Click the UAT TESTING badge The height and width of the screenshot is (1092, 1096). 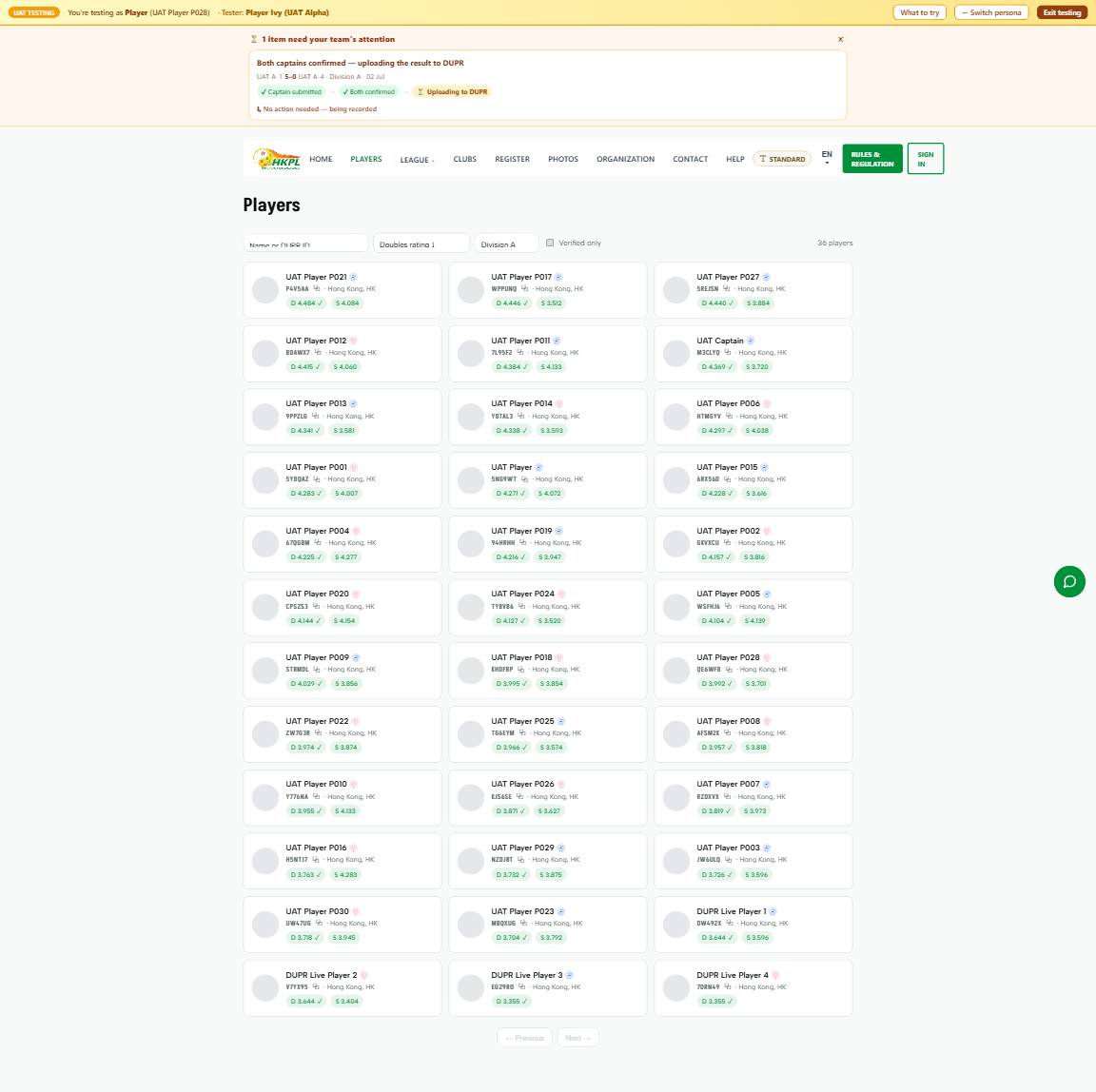34,12
